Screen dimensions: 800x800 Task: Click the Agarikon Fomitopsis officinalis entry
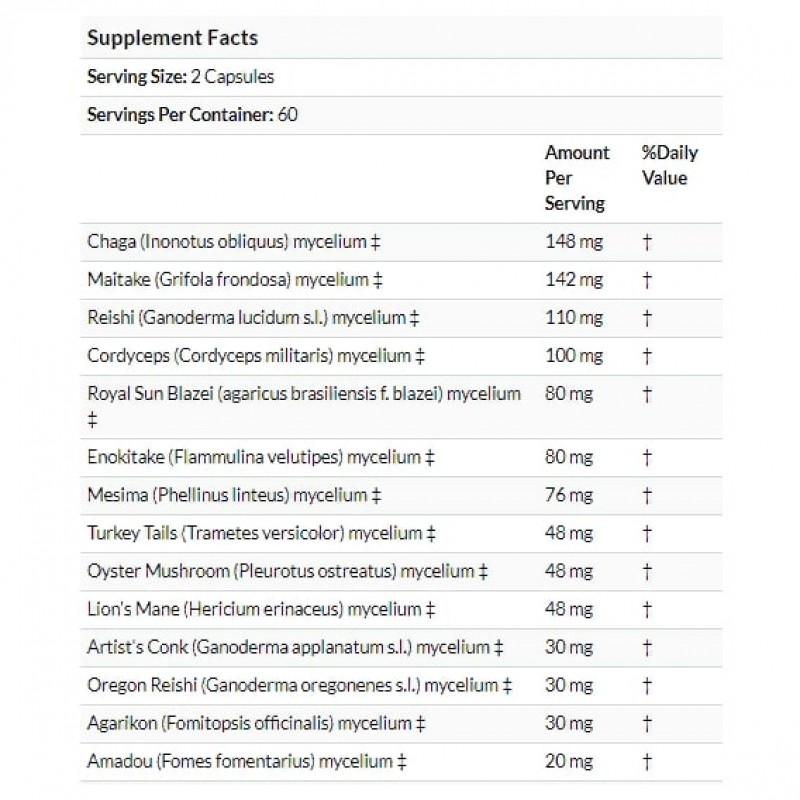pyautogui.click(x=256, y=723)
